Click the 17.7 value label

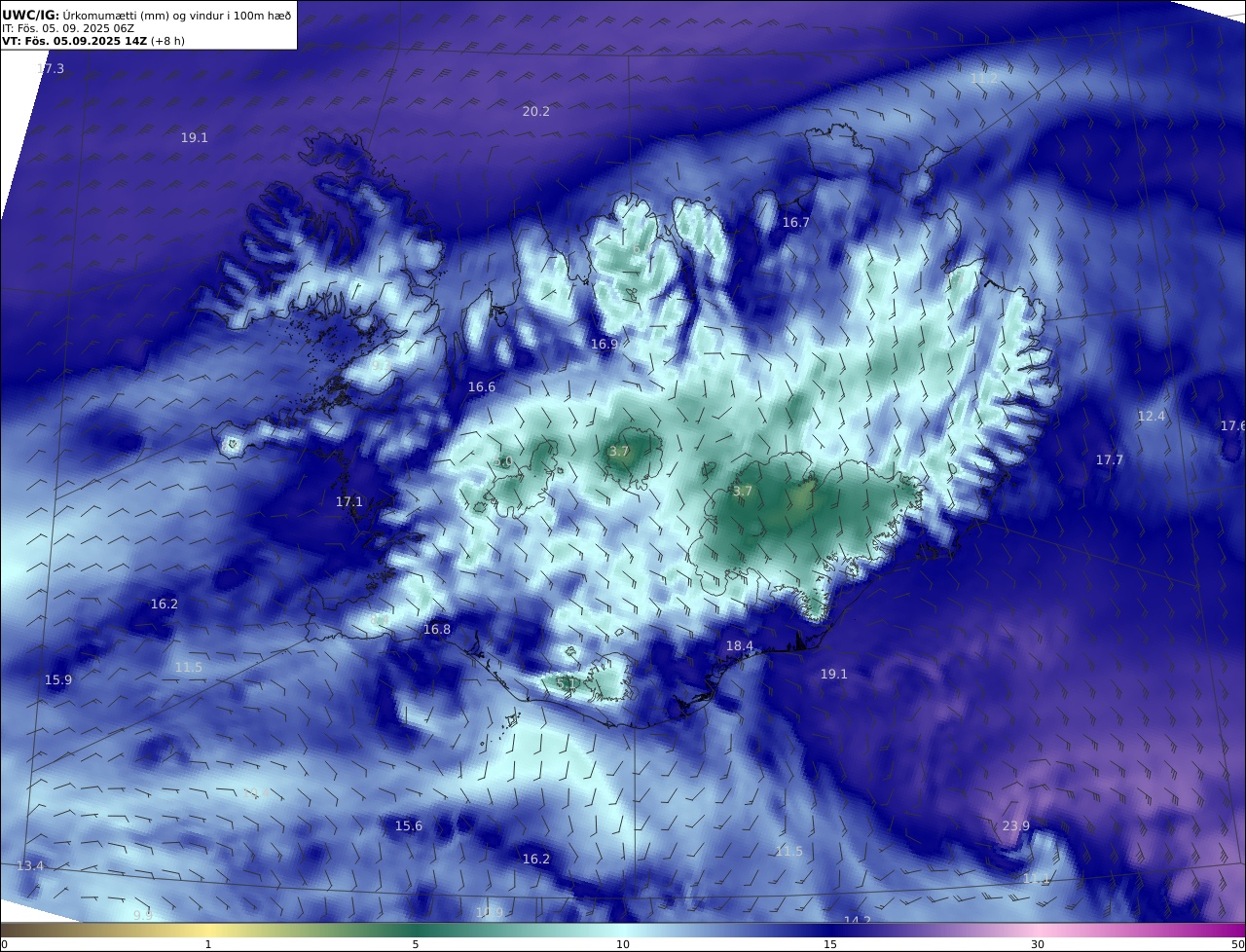1110,460
